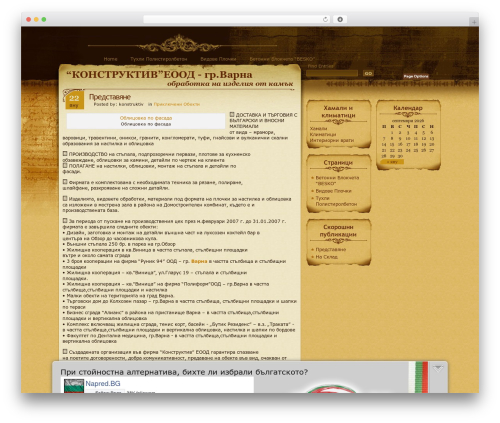Open На Склад under Скорошни публикации
Image resolution: width=500 pixels, height=423 pixels.
point(326,257)
